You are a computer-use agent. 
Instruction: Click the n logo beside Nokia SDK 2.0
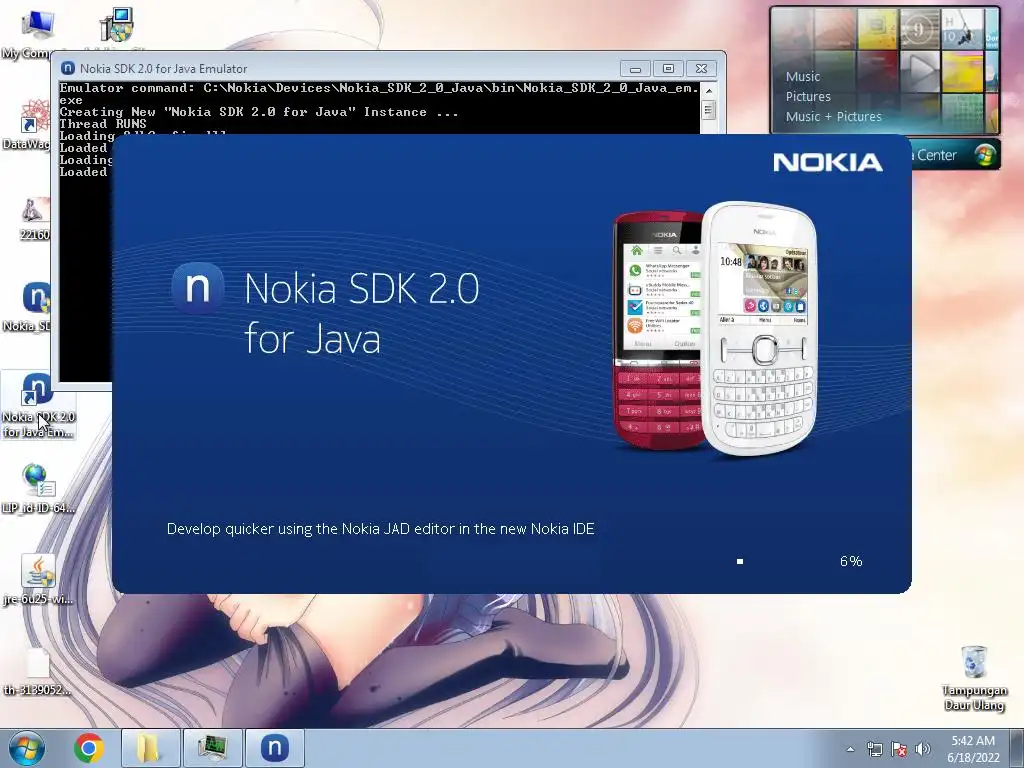click(198, 288)
